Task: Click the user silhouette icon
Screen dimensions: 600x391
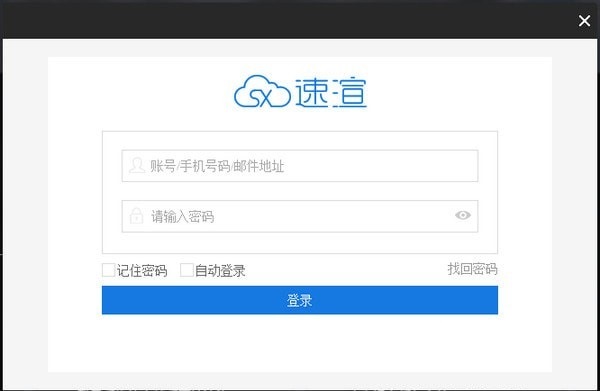Action: (137, 165)
